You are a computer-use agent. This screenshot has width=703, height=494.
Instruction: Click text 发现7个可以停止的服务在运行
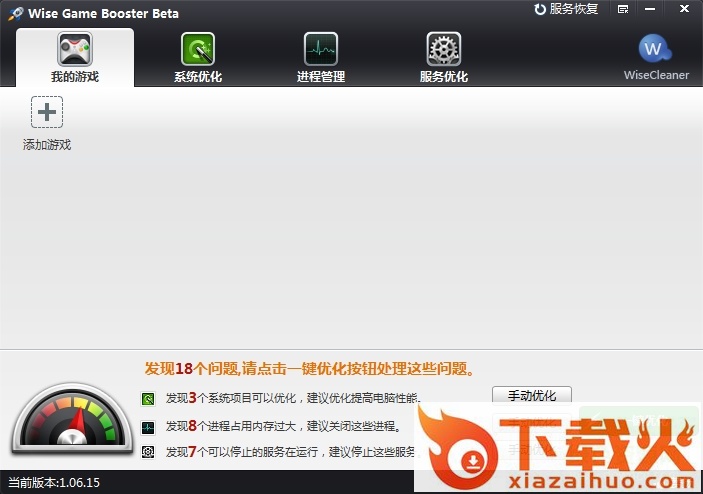coord(242,451)
